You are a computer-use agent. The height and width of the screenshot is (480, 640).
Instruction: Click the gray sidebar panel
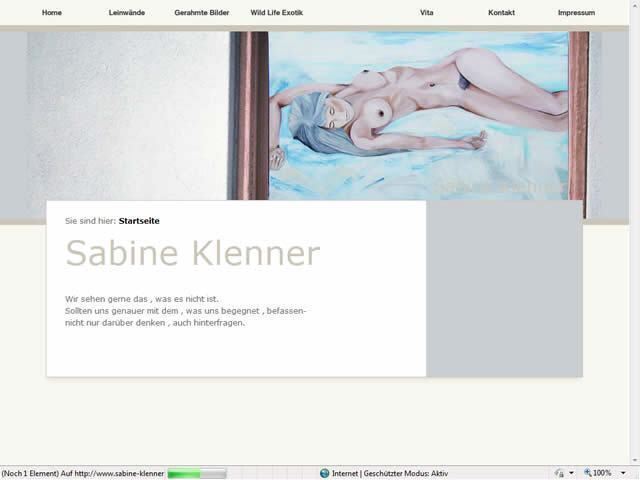pos(504,289)
